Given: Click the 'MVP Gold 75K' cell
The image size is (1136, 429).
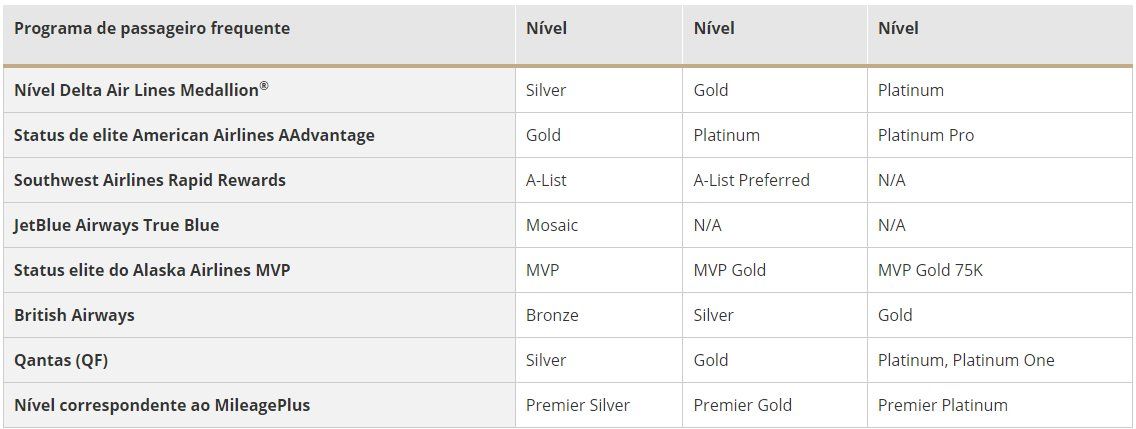Looking at the screenshot, I should (930, 270).
